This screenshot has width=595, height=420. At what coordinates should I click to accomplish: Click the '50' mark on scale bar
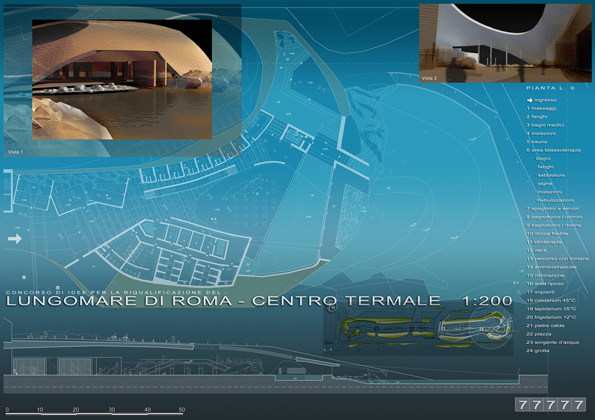pos(182,410)
